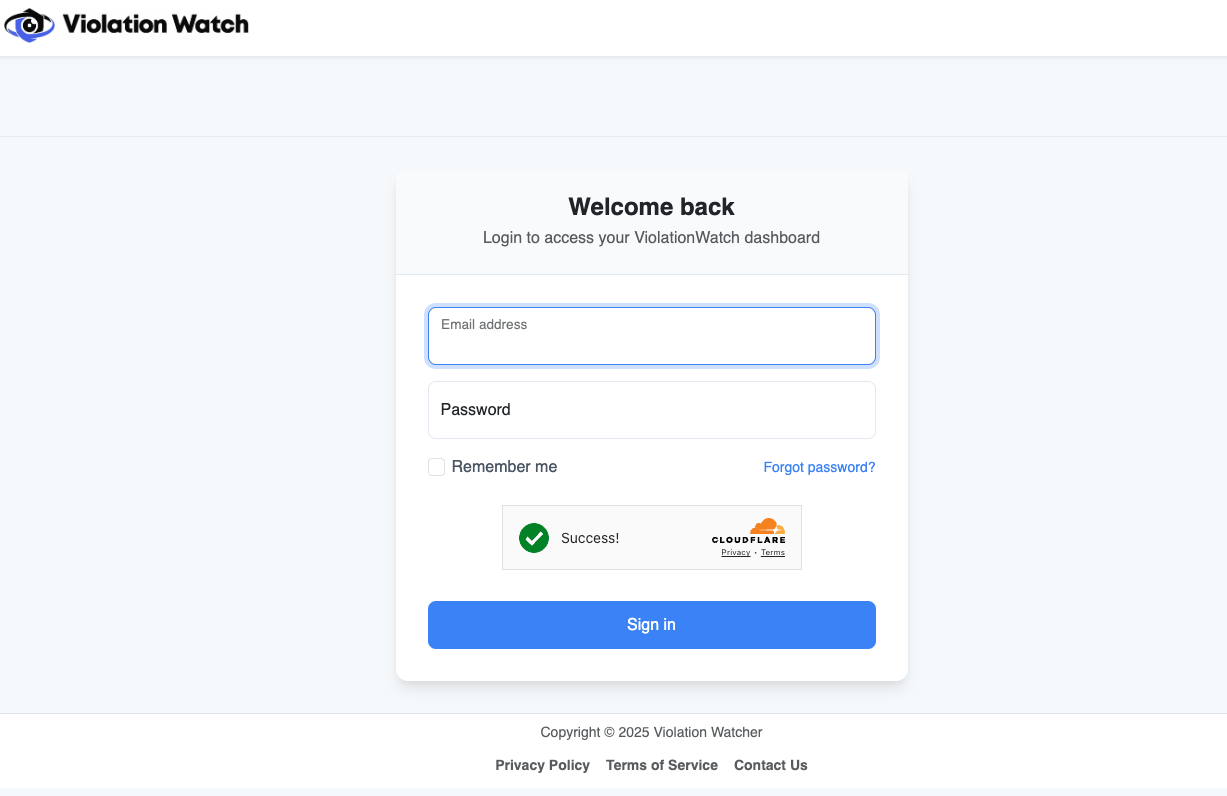The width and height of the screenshot is (1227, 796).
Task: Click into the Password field
Action: click(651, 410)
